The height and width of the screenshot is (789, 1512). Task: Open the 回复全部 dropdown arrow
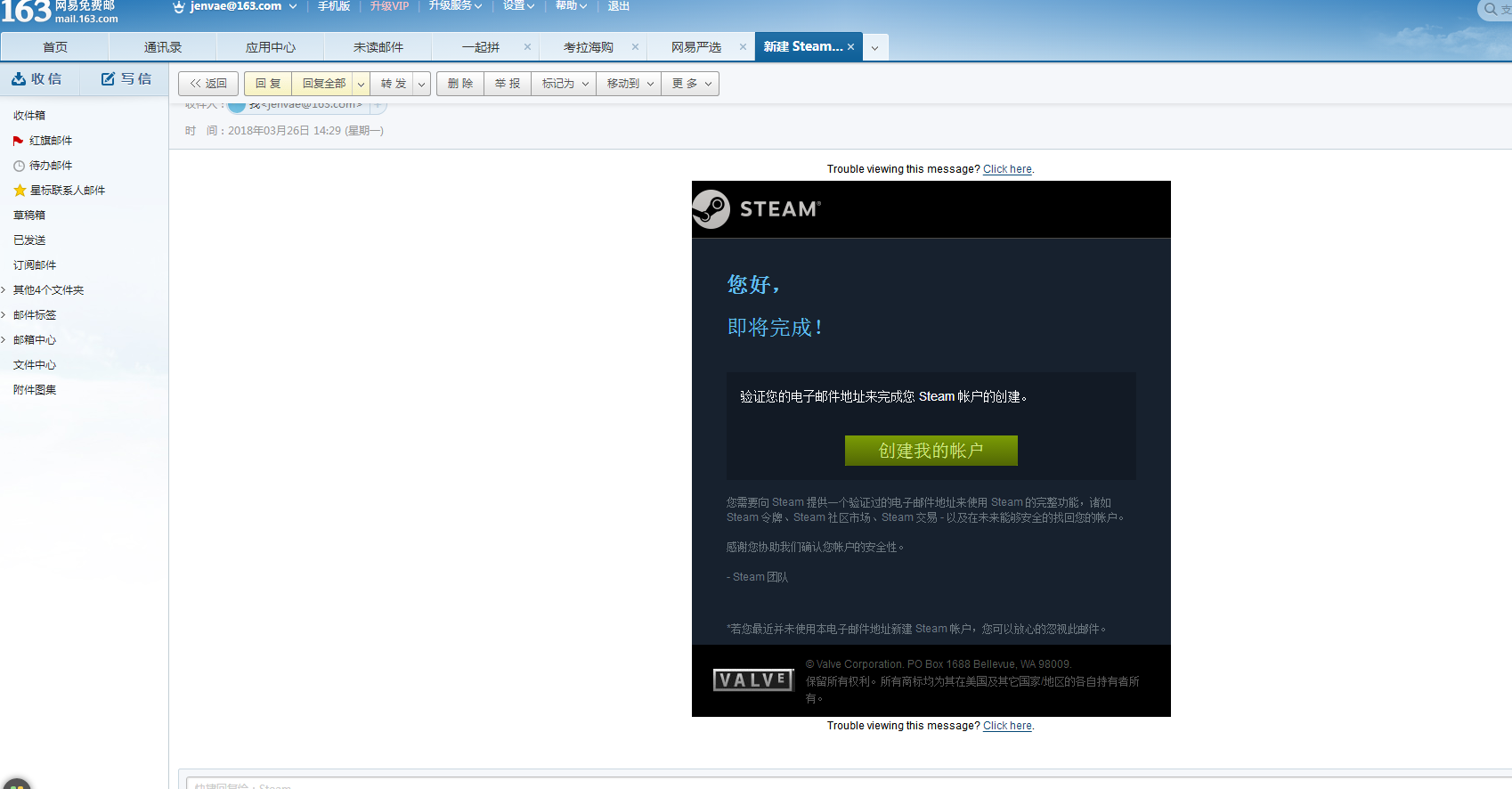point(361,84)
